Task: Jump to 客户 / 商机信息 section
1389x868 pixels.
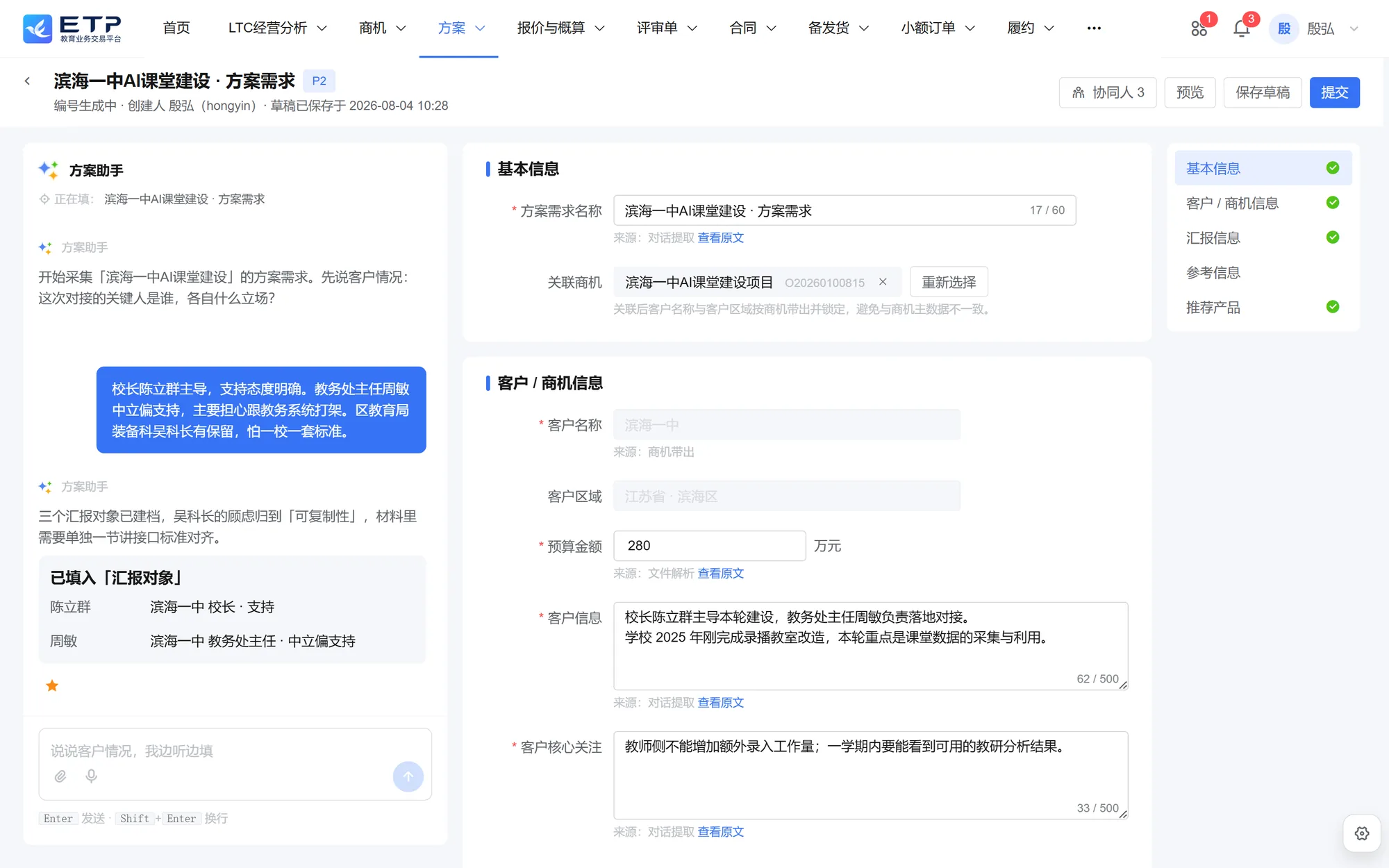Action: pos(1263,203)
